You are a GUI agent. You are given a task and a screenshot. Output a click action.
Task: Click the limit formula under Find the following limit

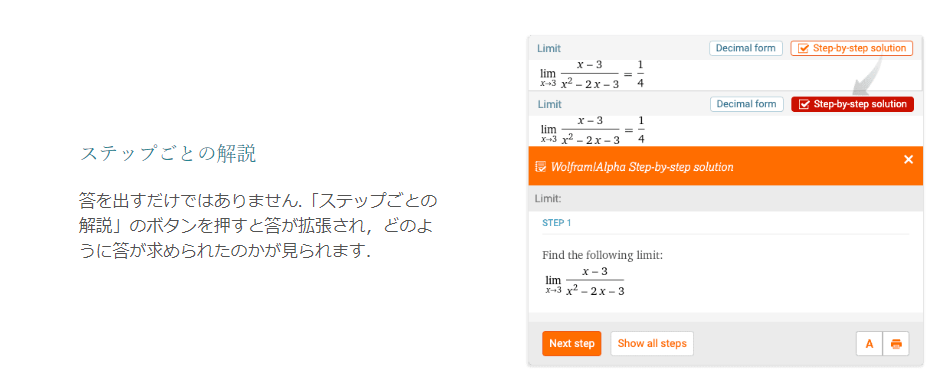585,282
